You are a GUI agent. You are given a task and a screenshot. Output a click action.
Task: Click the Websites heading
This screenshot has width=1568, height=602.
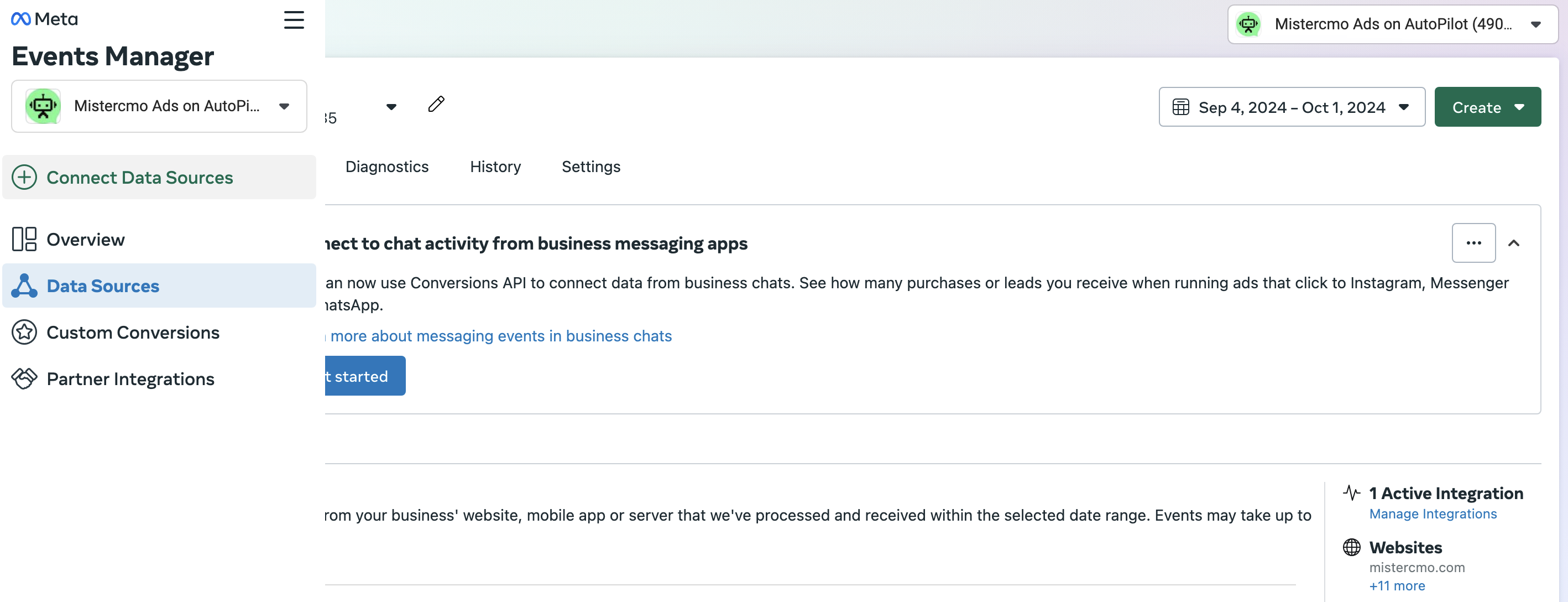coord(1405,547)
